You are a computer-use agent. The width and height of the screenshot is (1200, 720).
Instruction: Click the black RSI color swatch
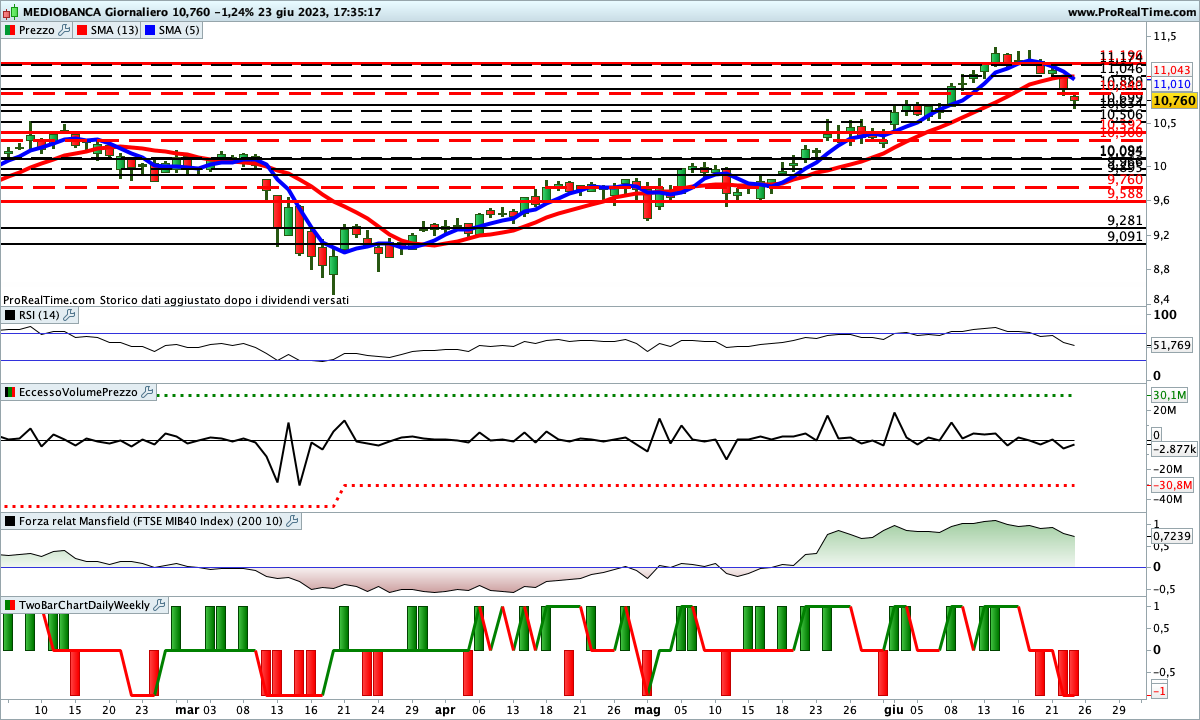10,315
